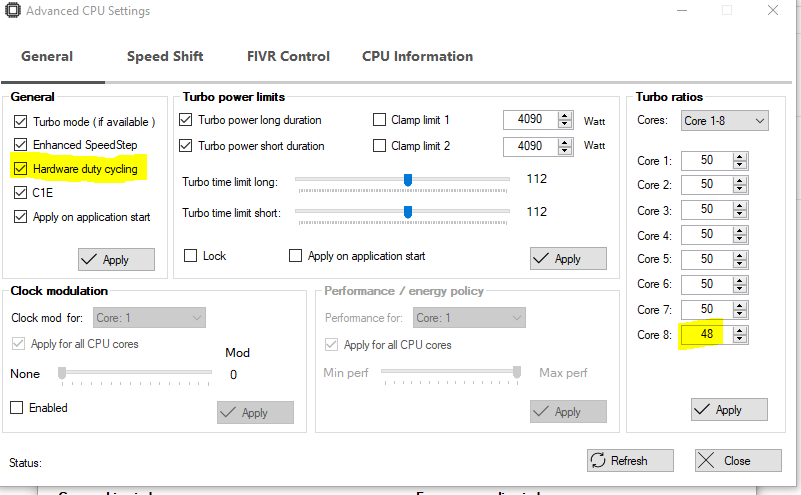This screenshot has height=495, width=801.
Task: Open the FIVR Control tab
Action: [288, 56]
